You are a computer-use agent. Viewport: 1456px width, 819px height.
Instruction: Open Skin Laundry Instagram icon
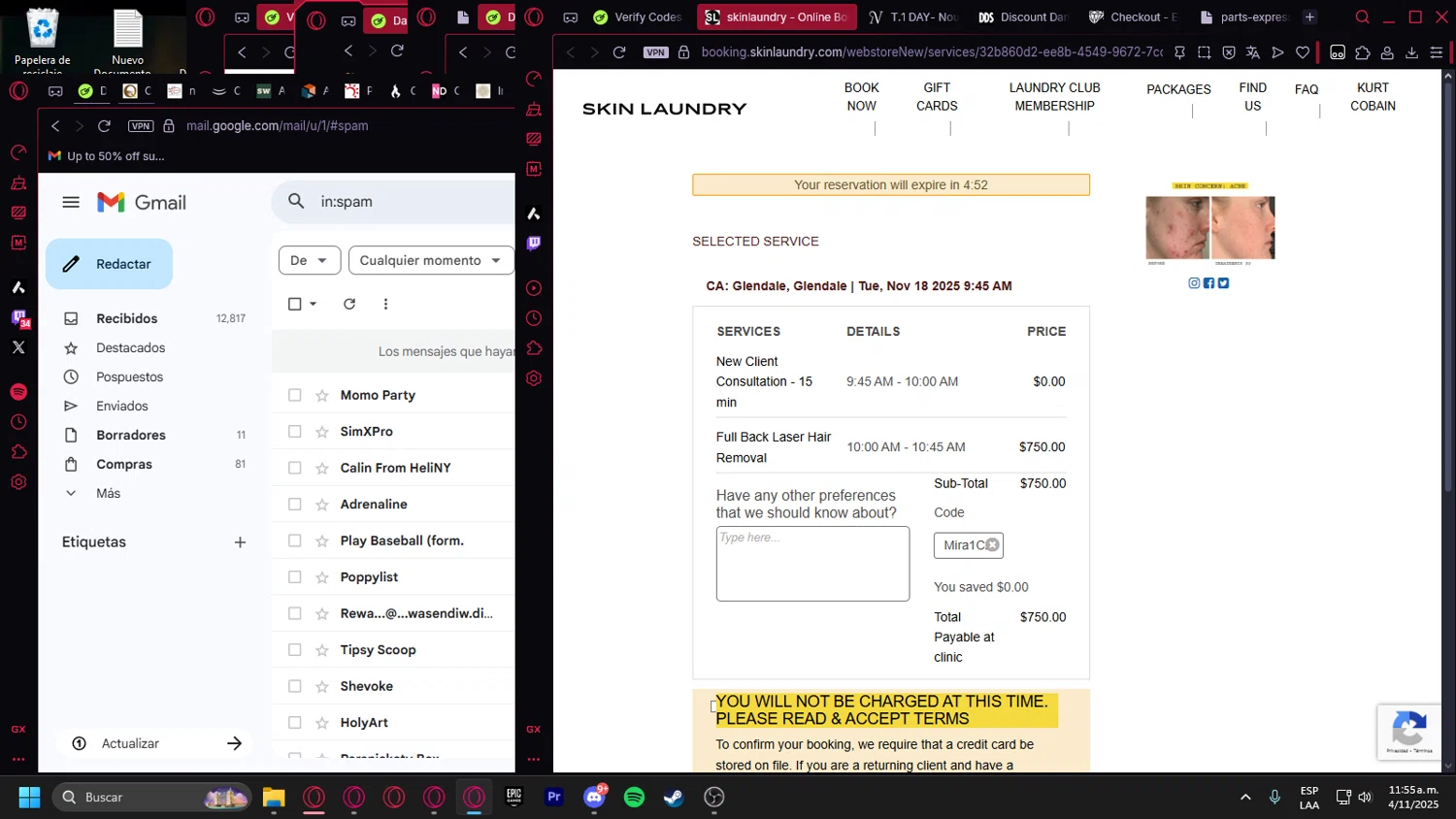[x=1194, y=283]
